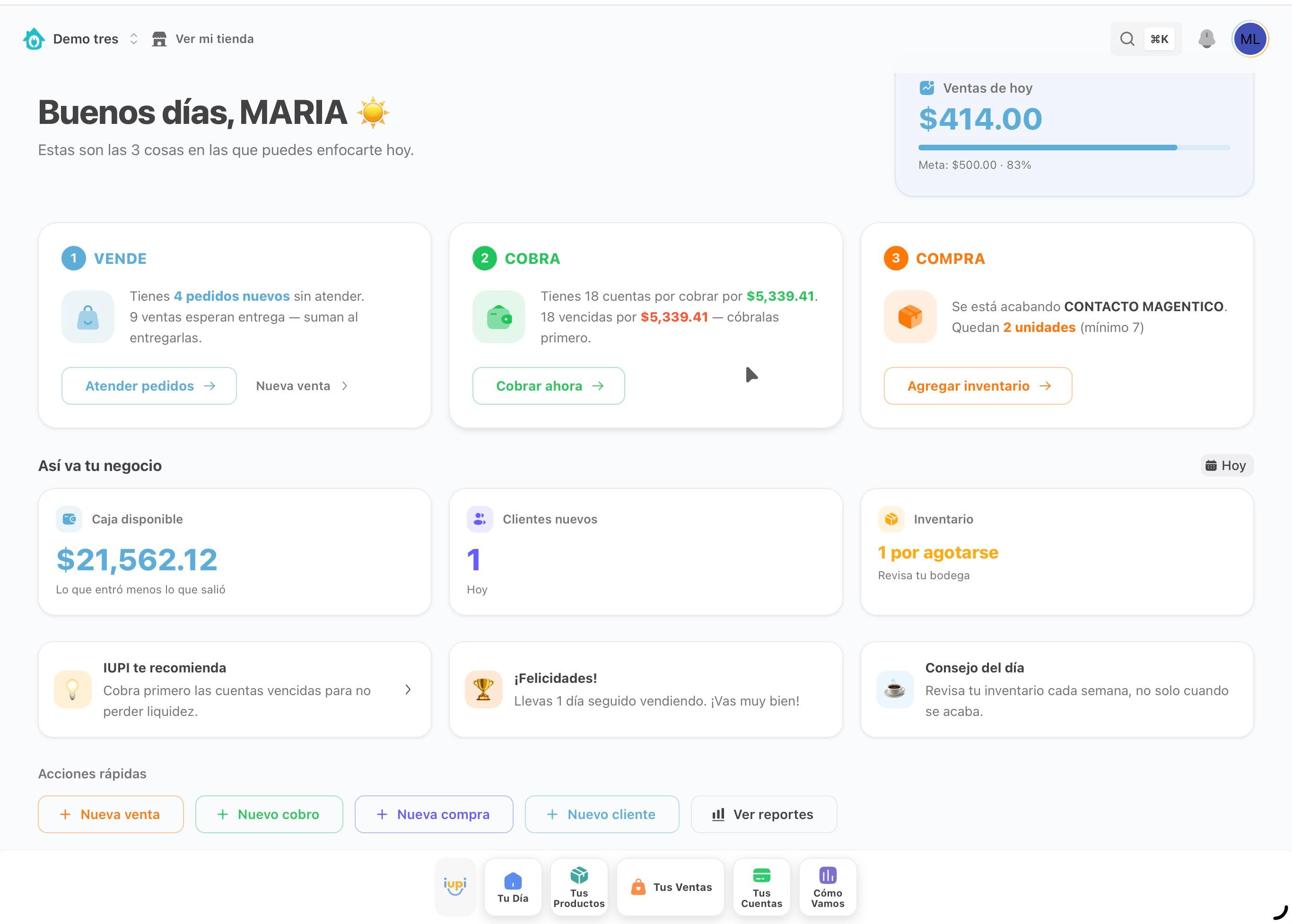
Task: Switch to Tus Ventas tab
Action: (x=671, y=887)
